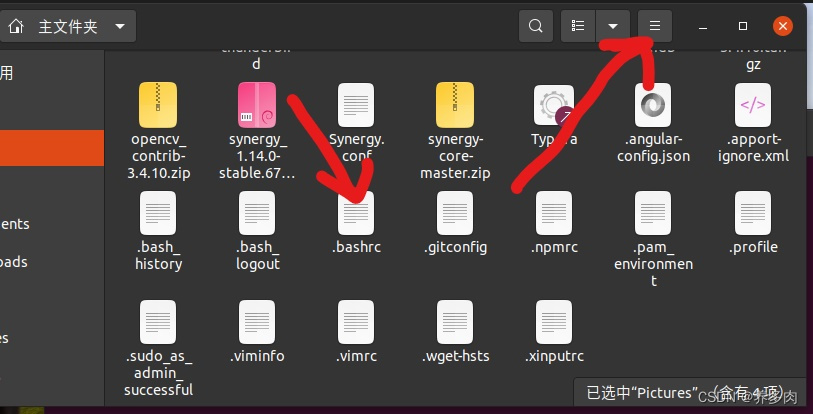Viewport: 813px width, 414px height.
Task: Open the hamburger main menu
Action: coord(655,26)
